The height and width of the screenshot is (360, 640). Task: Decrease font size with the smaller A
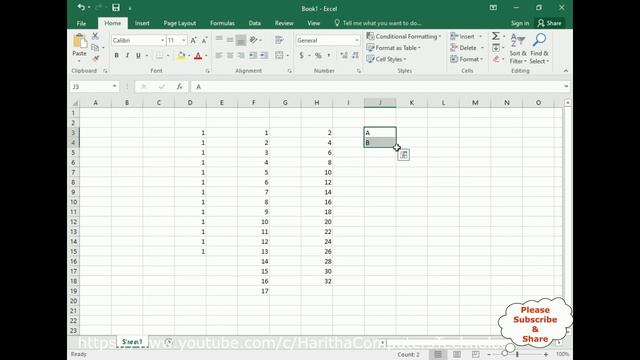coord(204,40)
